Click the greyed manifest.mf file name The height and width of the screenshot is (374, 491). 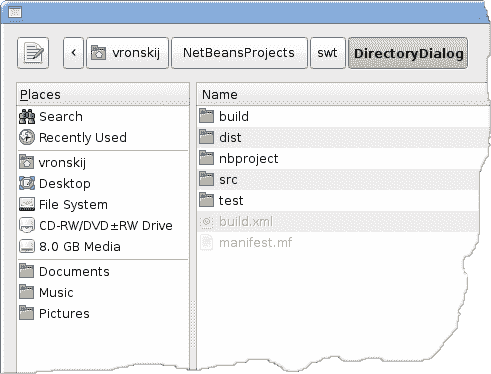tap(256, 243)
